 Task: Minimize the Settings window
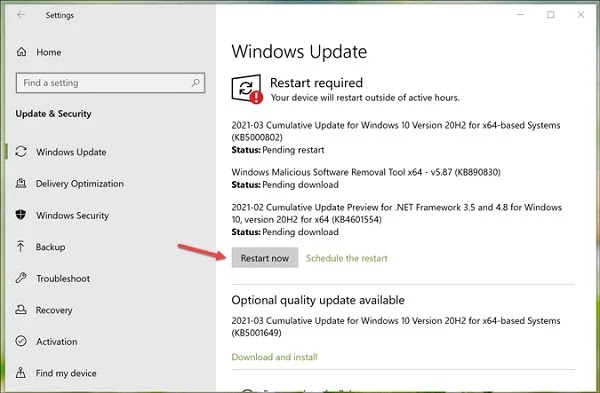pos(520,15)
